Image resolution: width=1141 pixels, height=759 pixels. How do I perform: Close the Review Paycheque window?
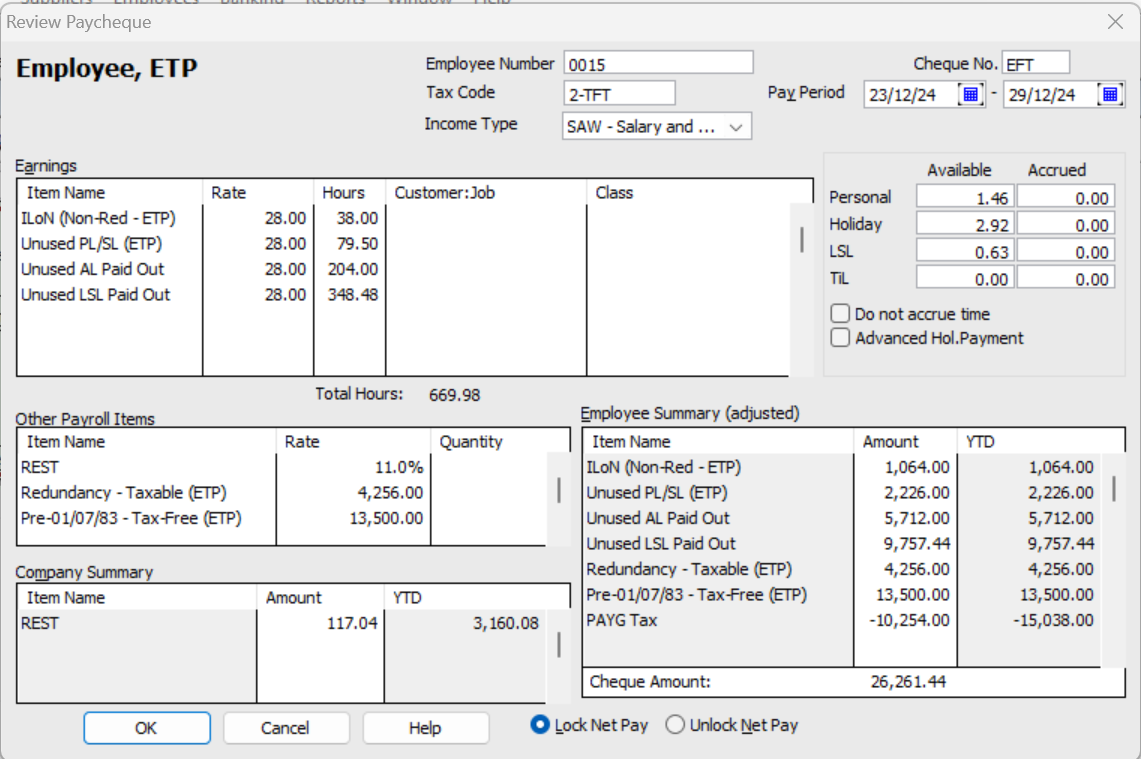tap(1115, 22)
